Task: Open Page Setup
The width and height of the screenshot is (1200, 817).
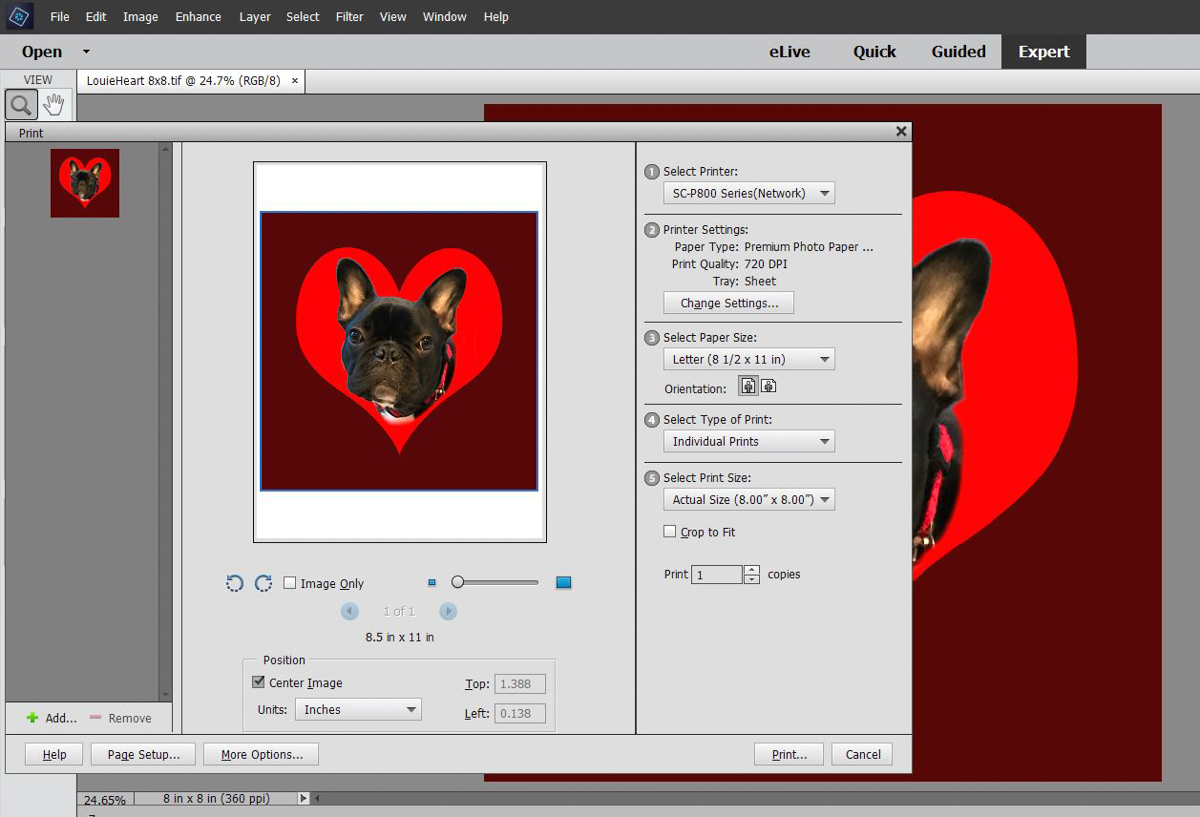Action: (143, 754)
